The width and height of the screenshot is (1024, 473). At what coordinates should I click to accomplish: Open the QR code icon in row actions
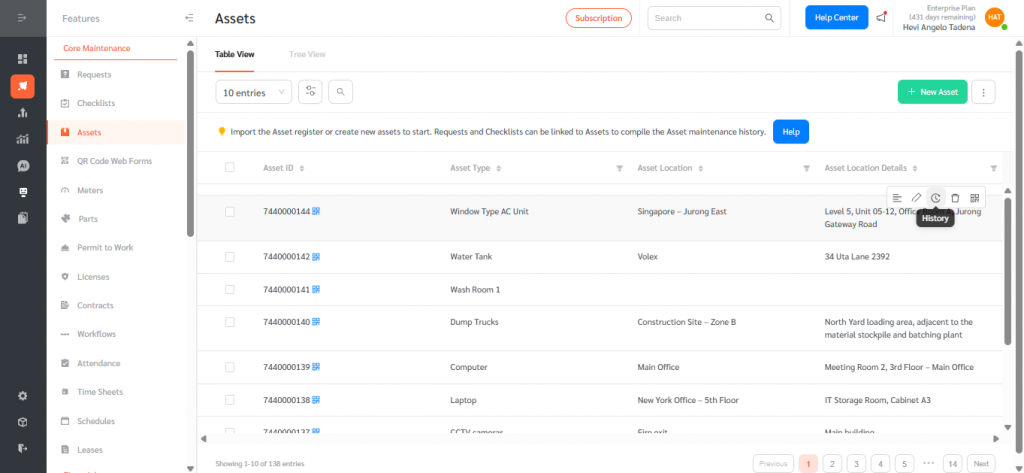975,198
